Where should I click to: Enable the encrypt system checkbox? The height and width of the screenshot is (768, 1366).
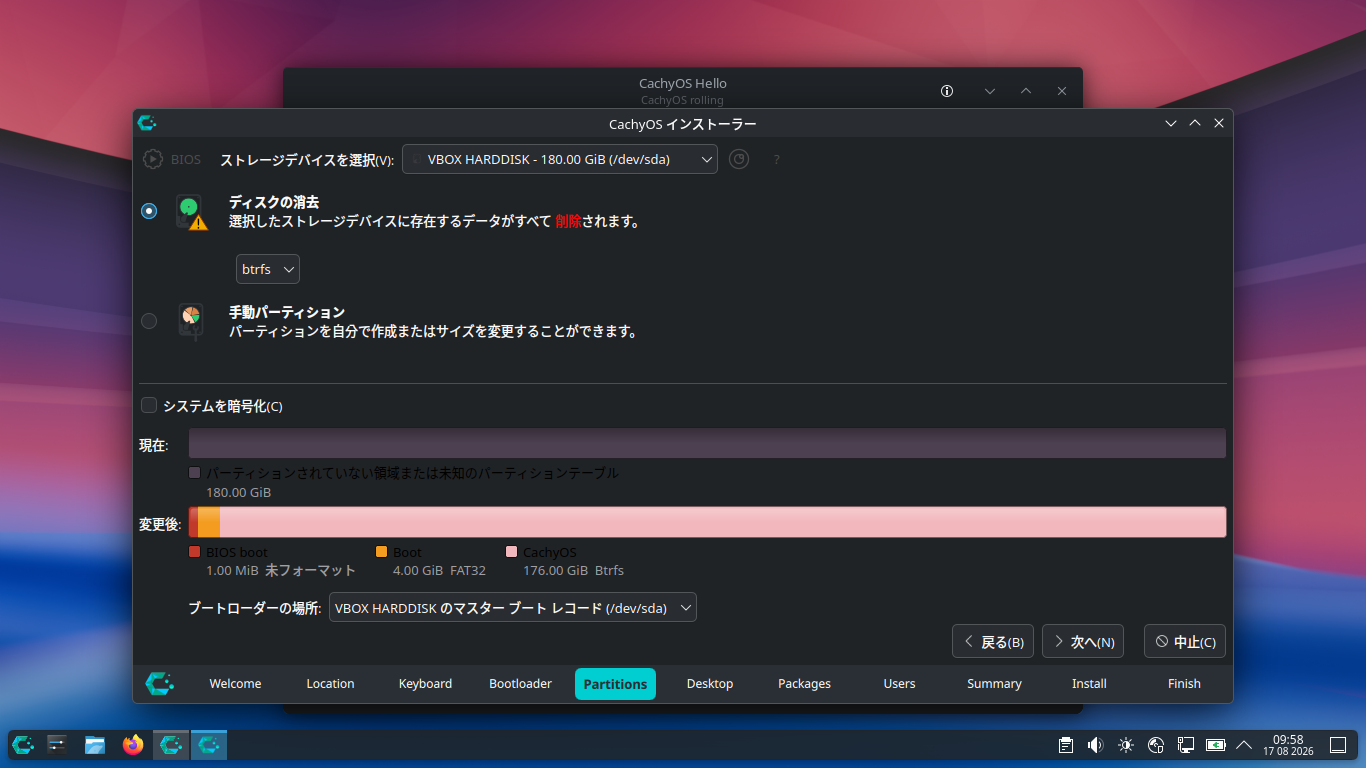coord(149,405)
